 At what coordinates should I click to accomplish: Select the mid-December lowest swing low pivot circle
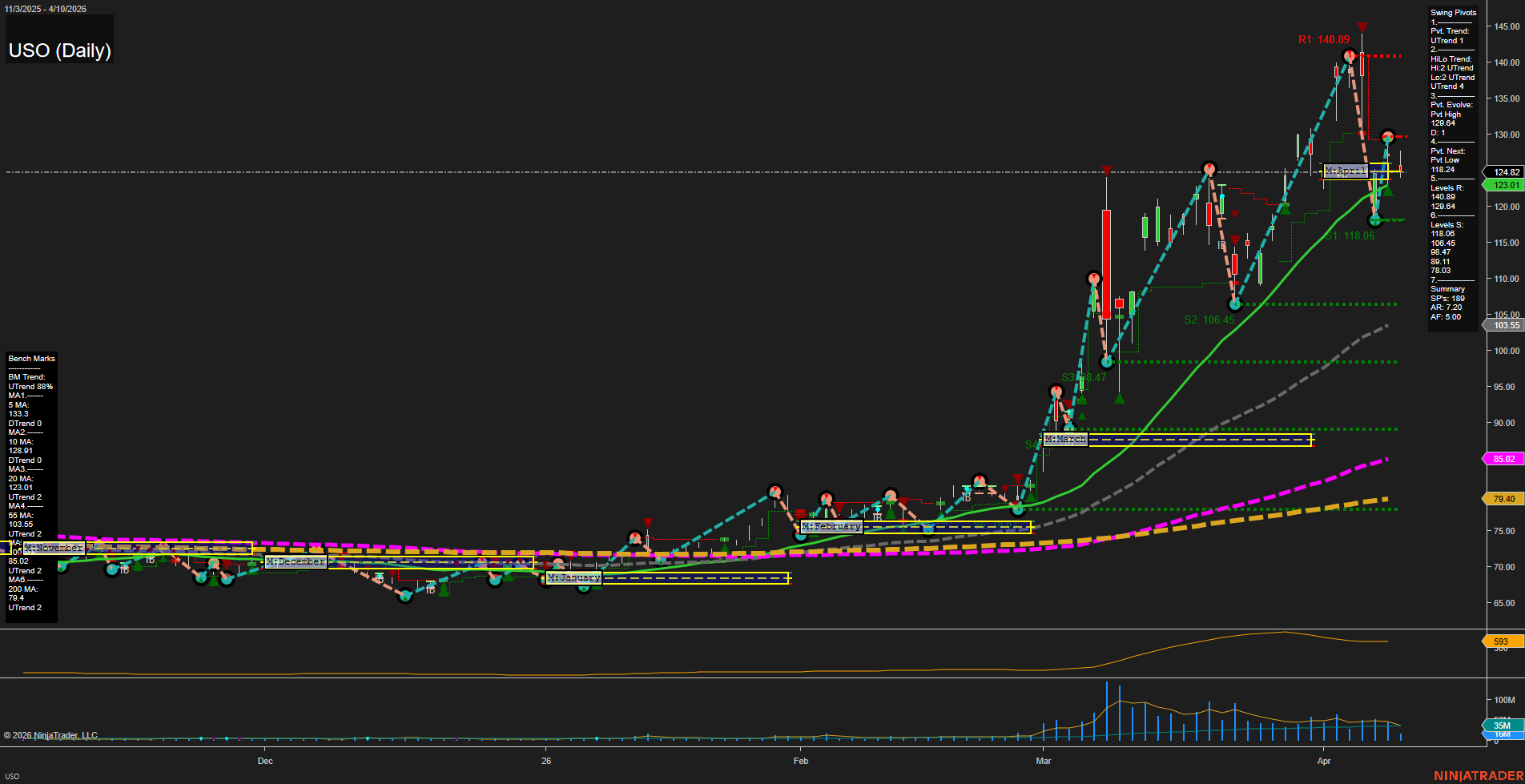[x=405, y=596]
